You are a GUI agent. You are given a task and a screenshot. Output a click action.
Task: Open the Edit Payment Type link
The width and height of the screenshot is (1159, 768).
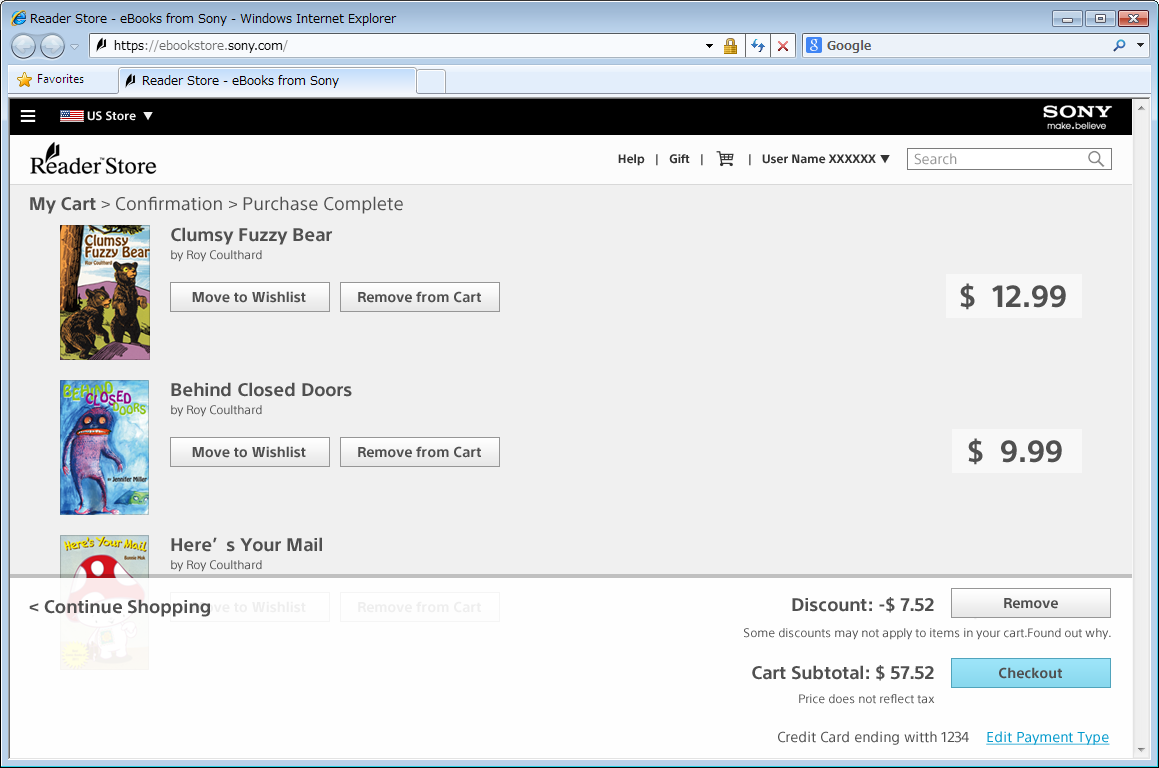pyautogui.click(x=1047, y=737)
